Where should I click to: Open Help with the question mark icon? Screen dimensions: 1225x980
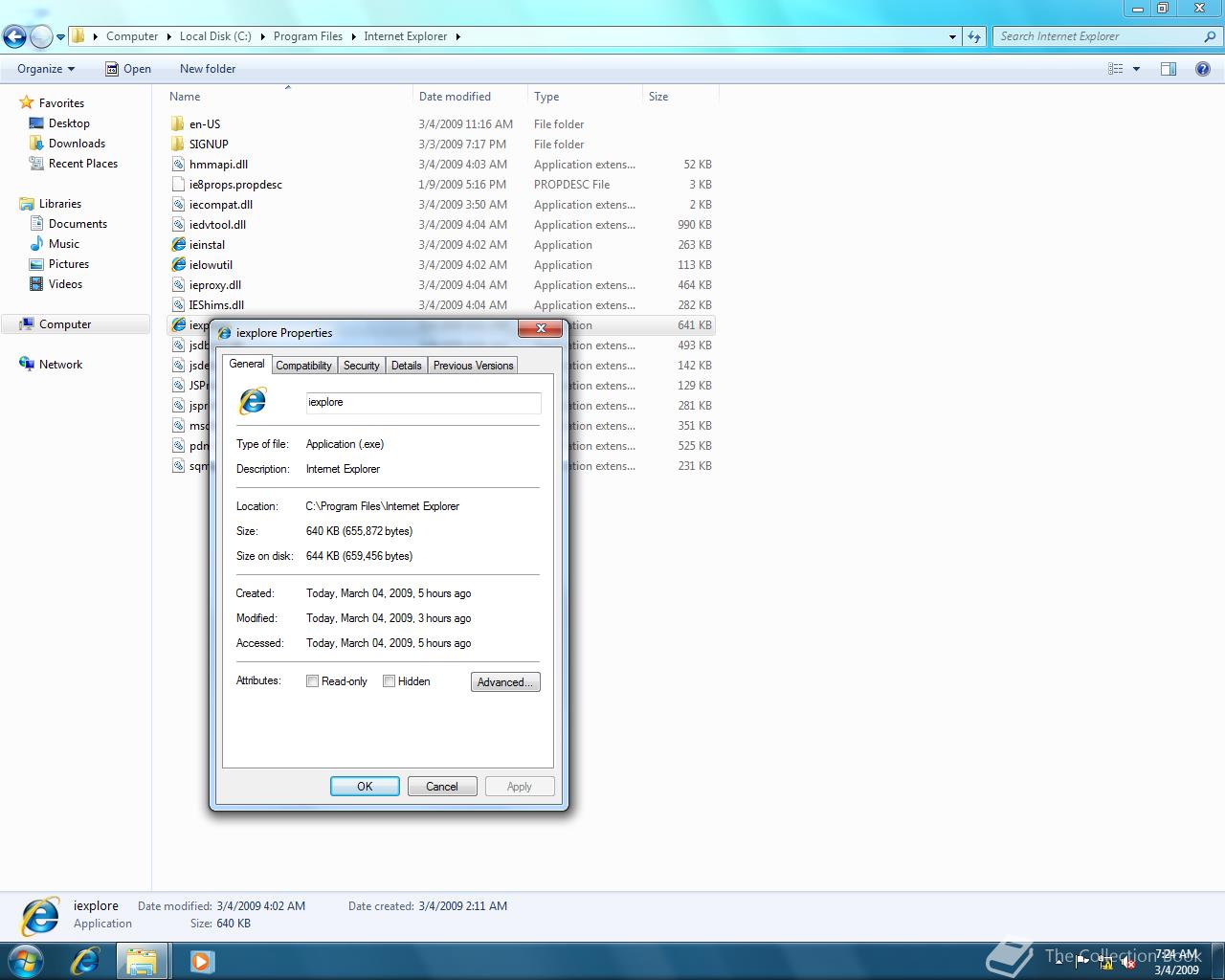pos(1203,69)
